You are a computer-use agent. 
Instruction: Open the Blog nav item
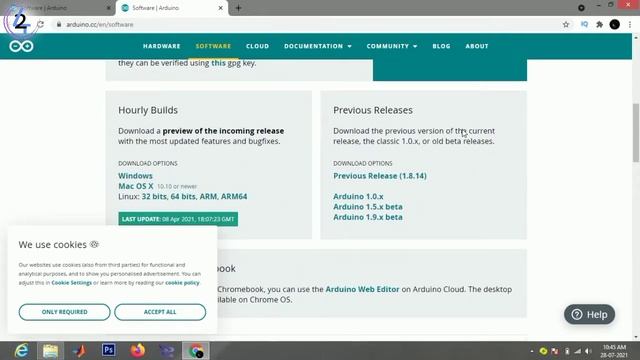[x=442, y=46]
